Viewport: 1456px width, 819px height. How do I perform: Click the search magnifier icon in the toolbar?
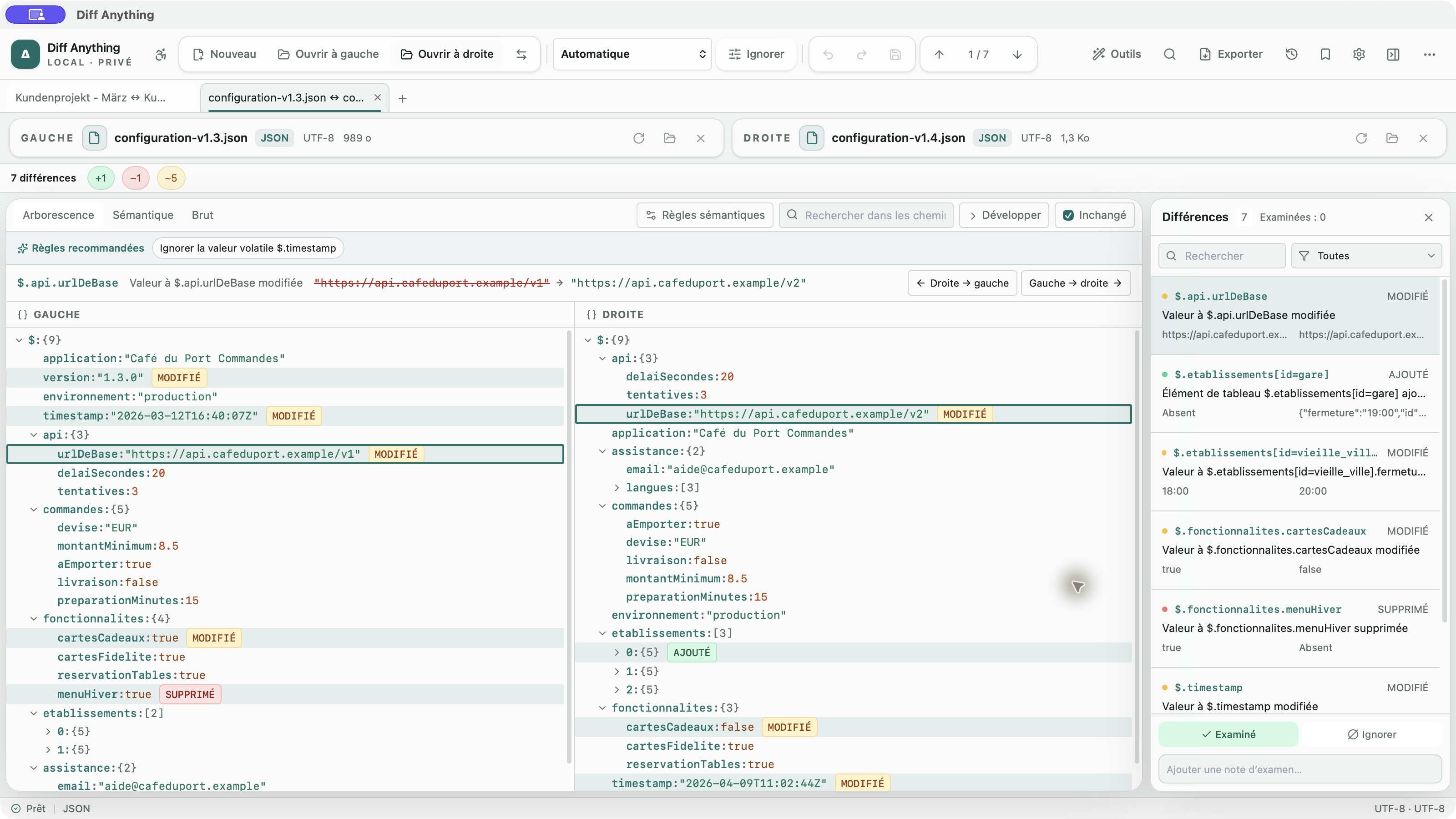1170,54
